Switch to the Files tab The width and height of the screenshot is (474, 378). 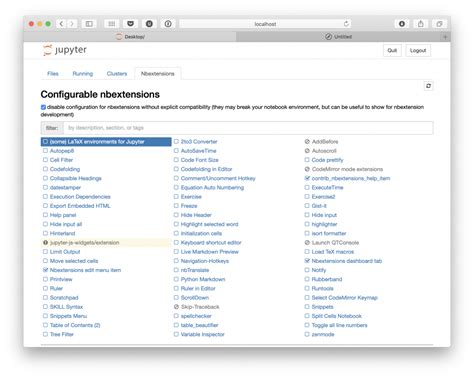click(53, 74)
